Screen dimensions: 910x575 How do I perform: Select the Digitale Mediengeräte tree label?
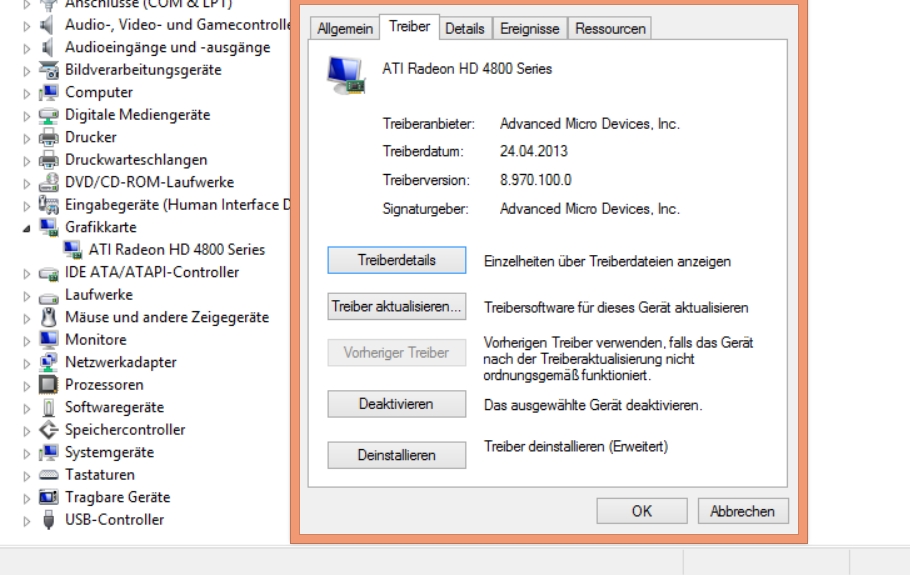tap(137, 115)
